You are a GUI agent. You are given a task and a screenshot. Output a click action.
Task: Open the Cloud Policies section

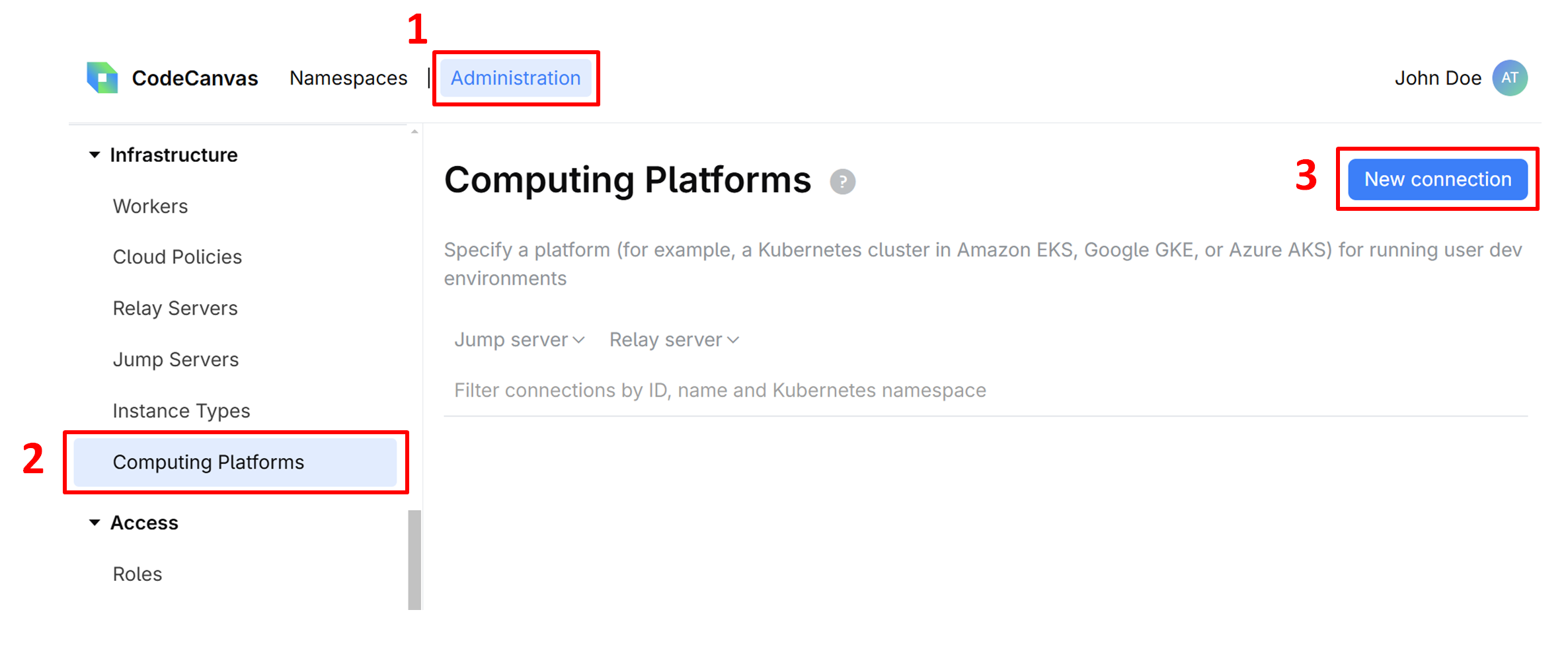pyautogui.click(x=177, y=256)
